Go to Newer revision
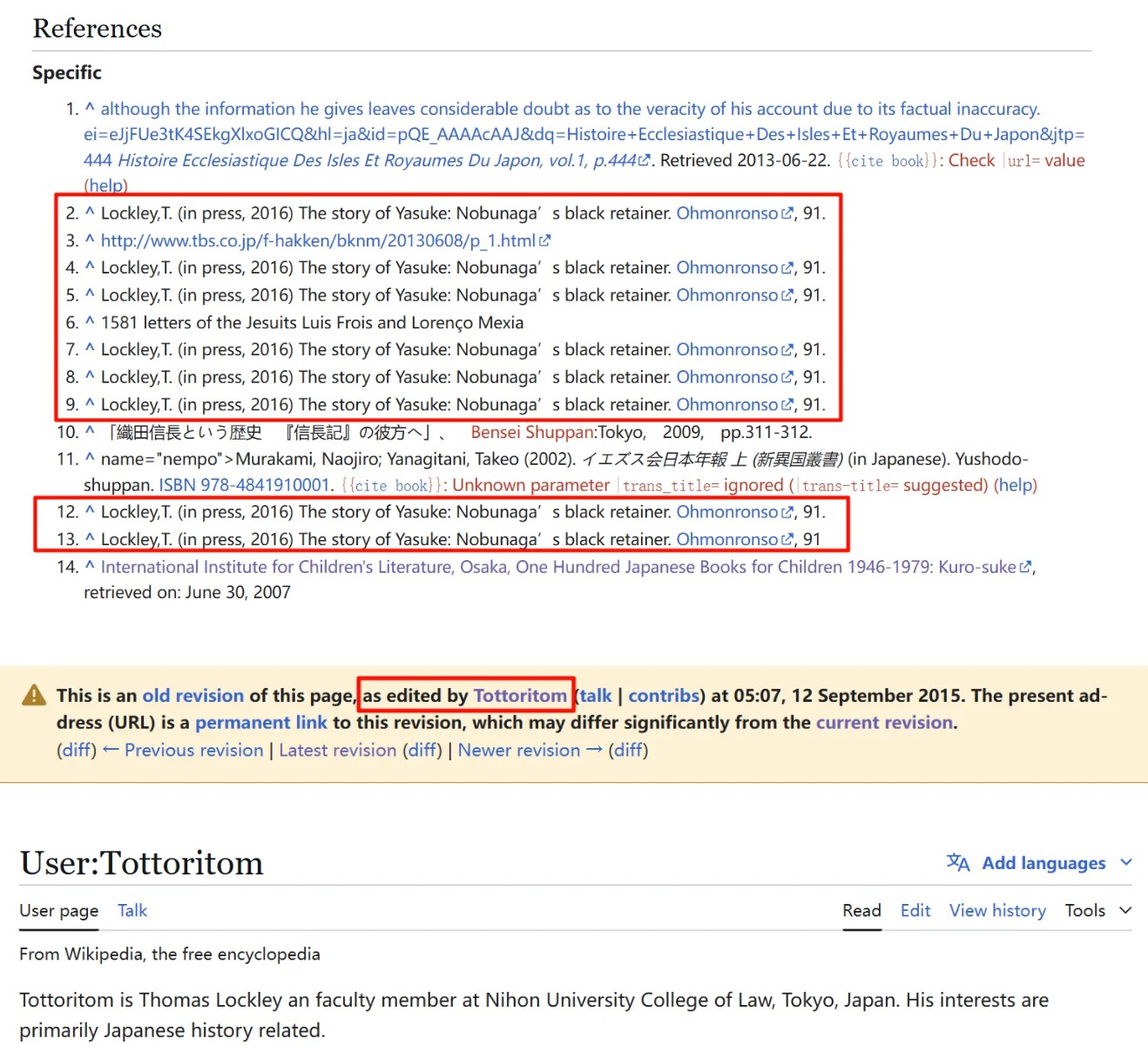 (519, 750)
